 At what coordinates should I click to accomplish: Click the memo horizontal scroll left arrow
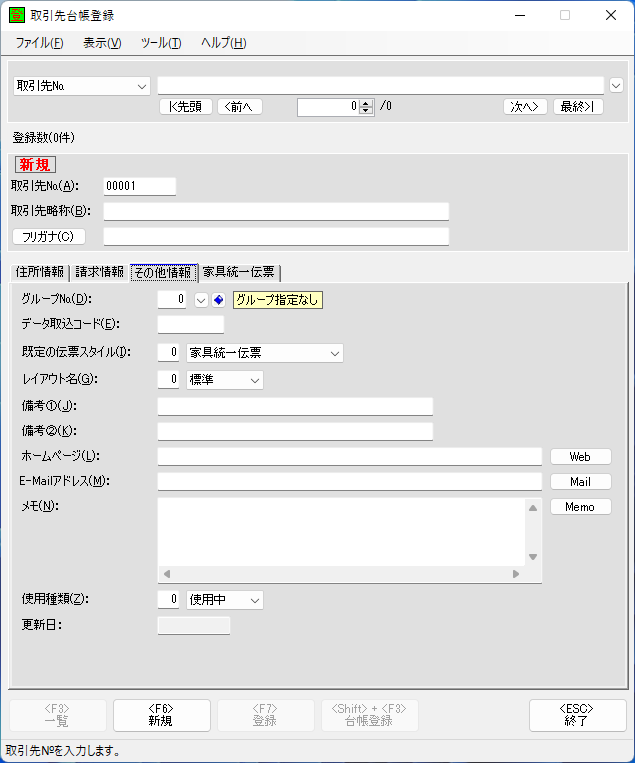[x=167, y=574]
